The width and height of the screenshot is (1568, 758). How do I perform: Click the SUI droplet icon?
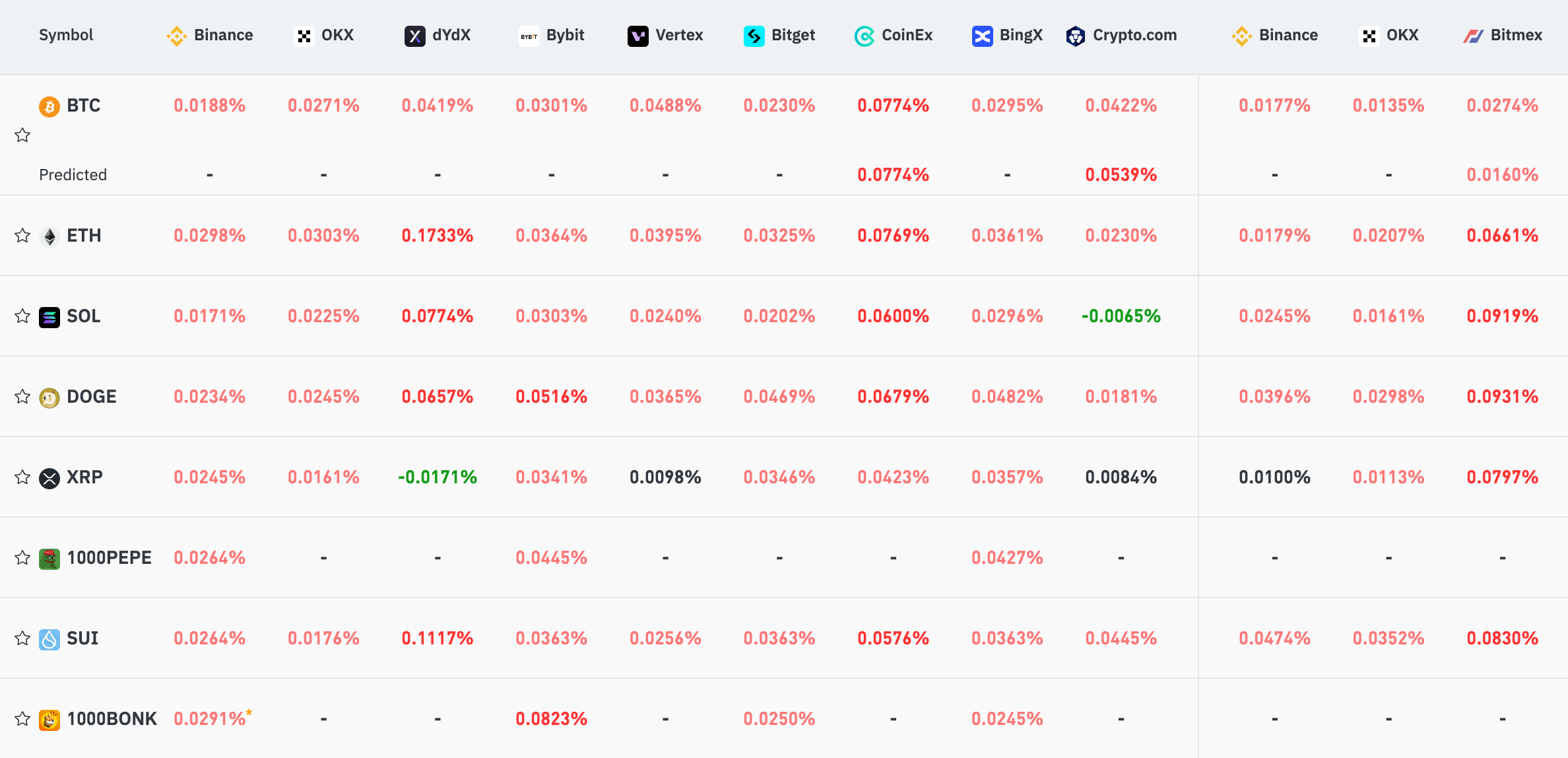click(49, 639)
